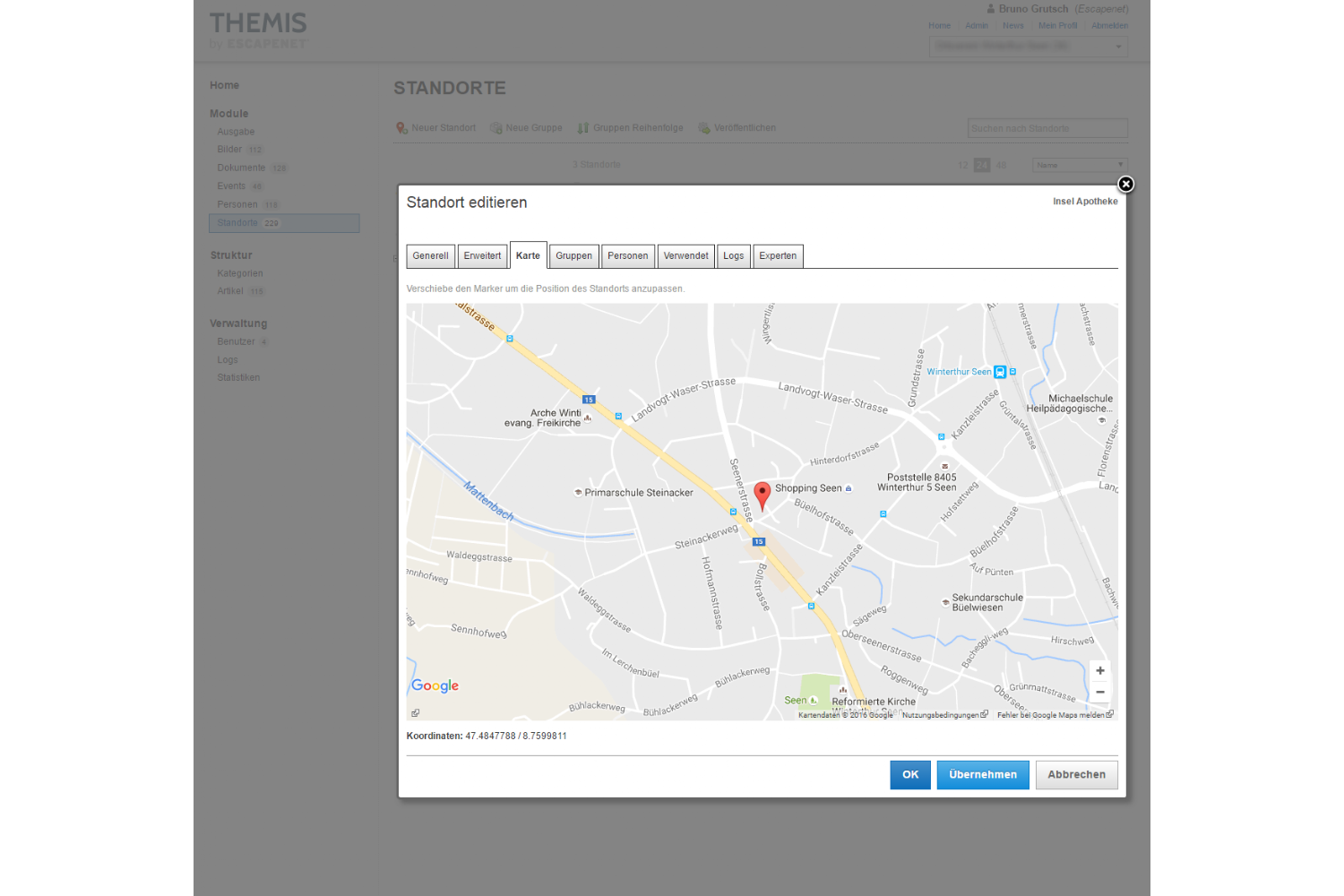This screenshot has width=1344, height=896.
Task: Close the Standort editieren dialog
Action: (x=1125, y=185)
